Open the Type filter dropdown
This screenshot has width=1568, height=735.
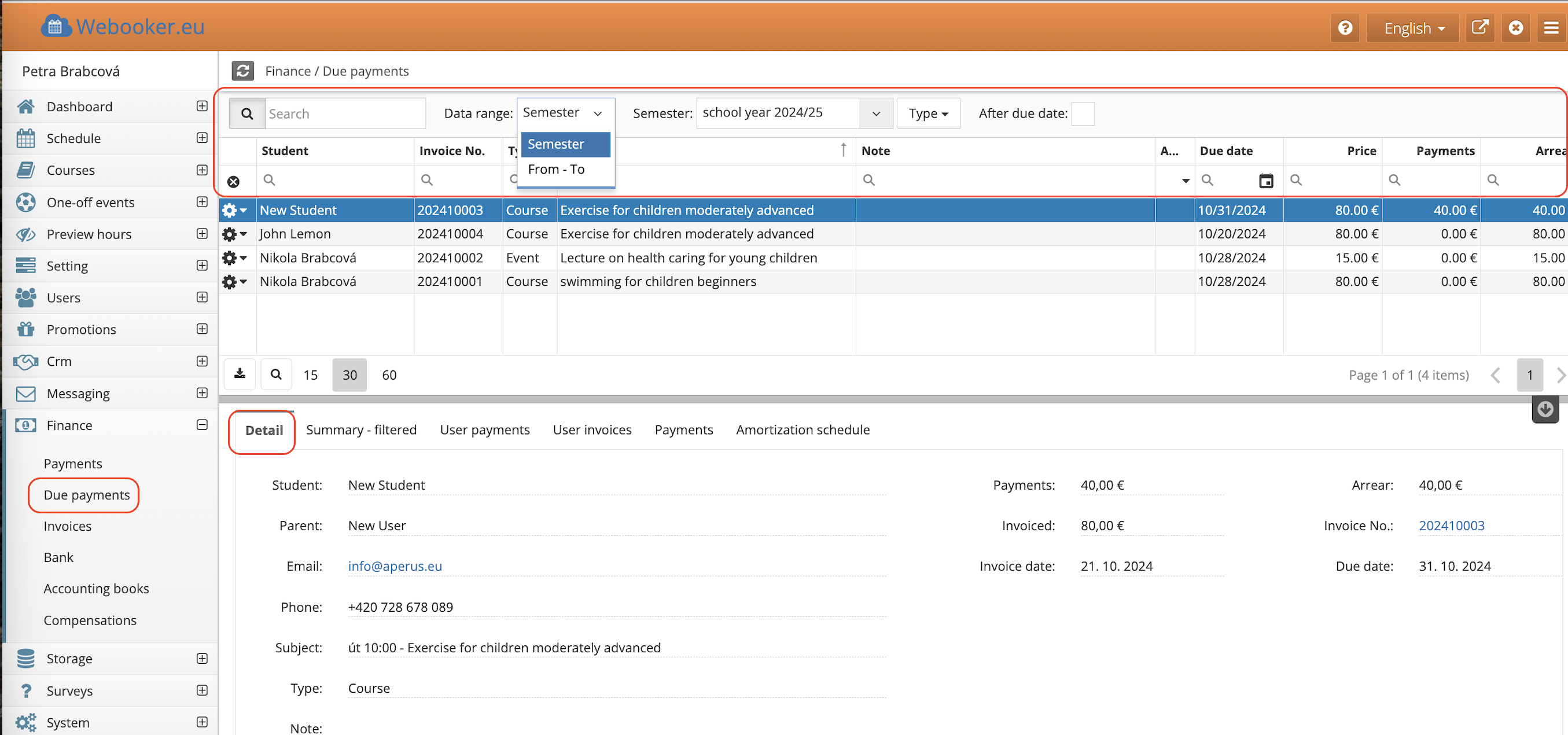click(x=927, y=114)
